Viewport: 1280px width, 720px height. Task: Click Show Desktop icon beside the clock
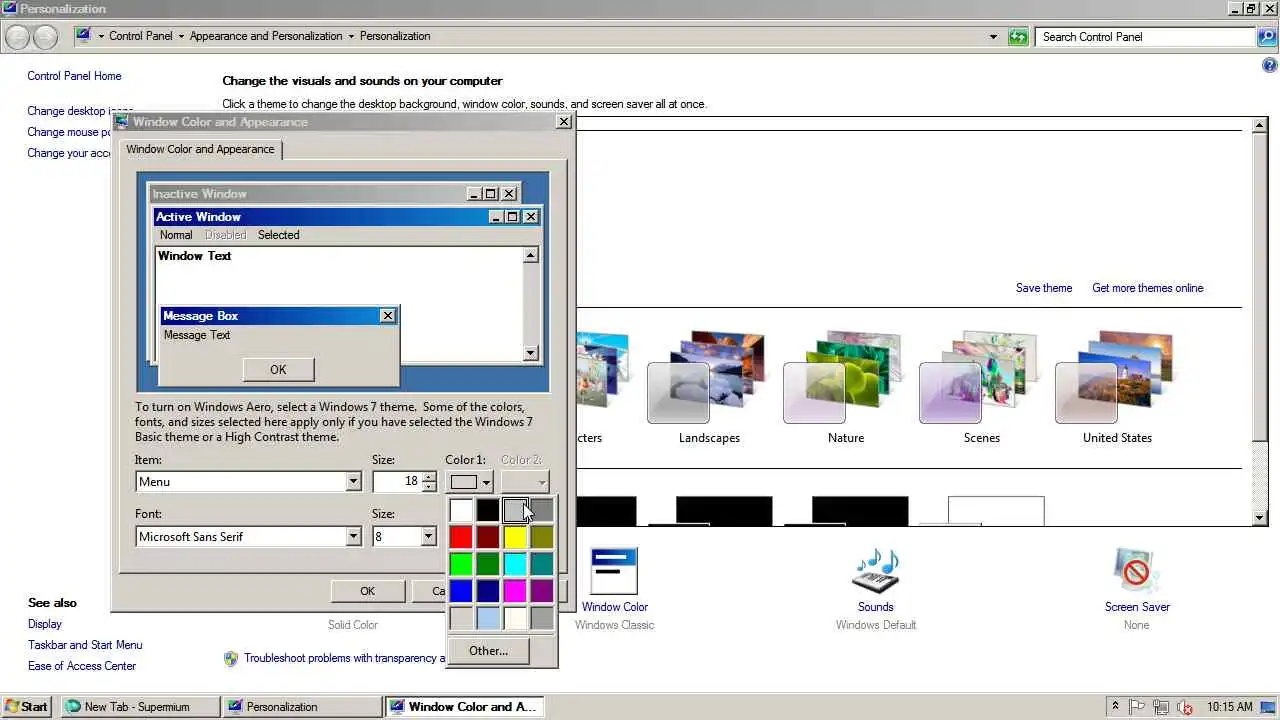pos(1270,706)
